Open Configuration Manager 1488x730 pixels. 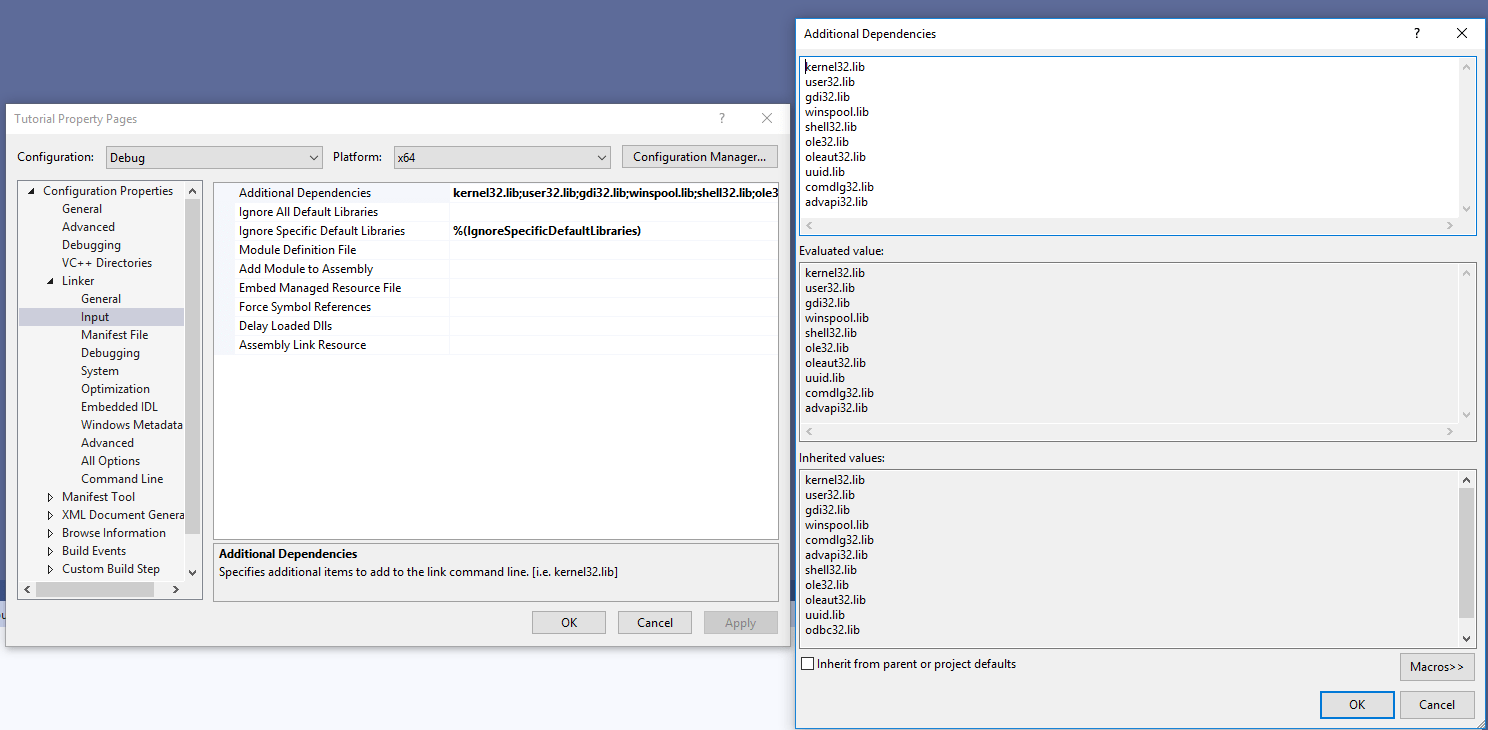(x=699, y=157)
